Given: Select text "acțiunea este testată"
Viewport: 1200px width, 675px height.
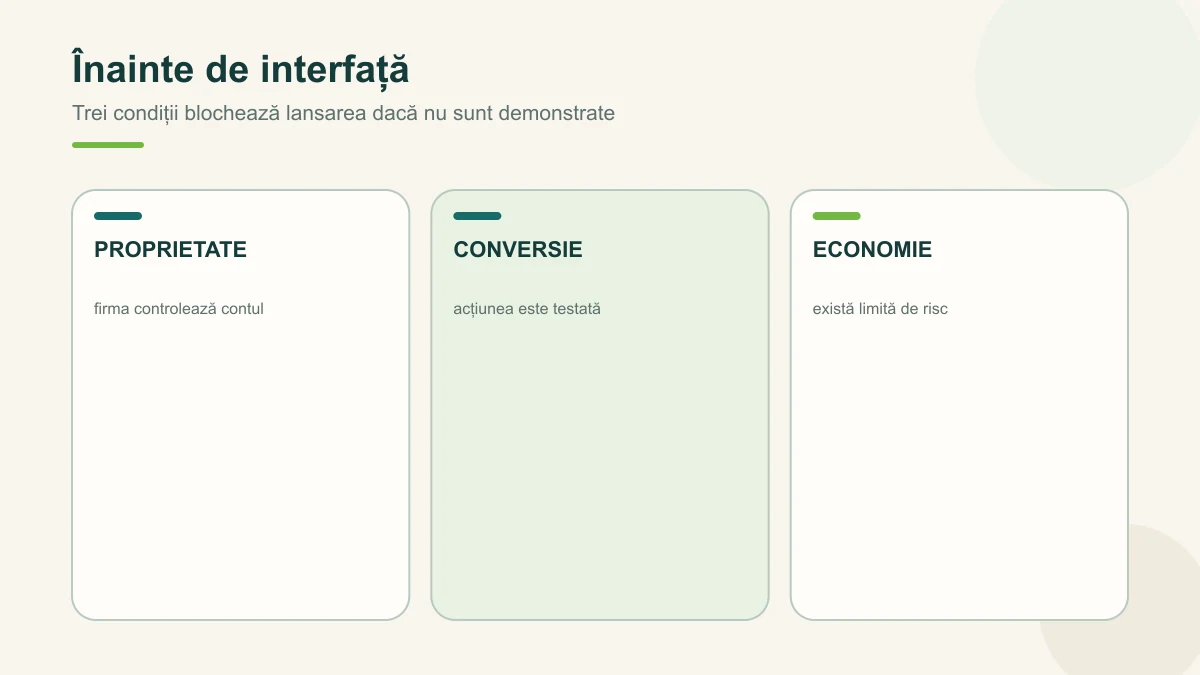Looking at the screenshot, I should [x=527, y=309].
